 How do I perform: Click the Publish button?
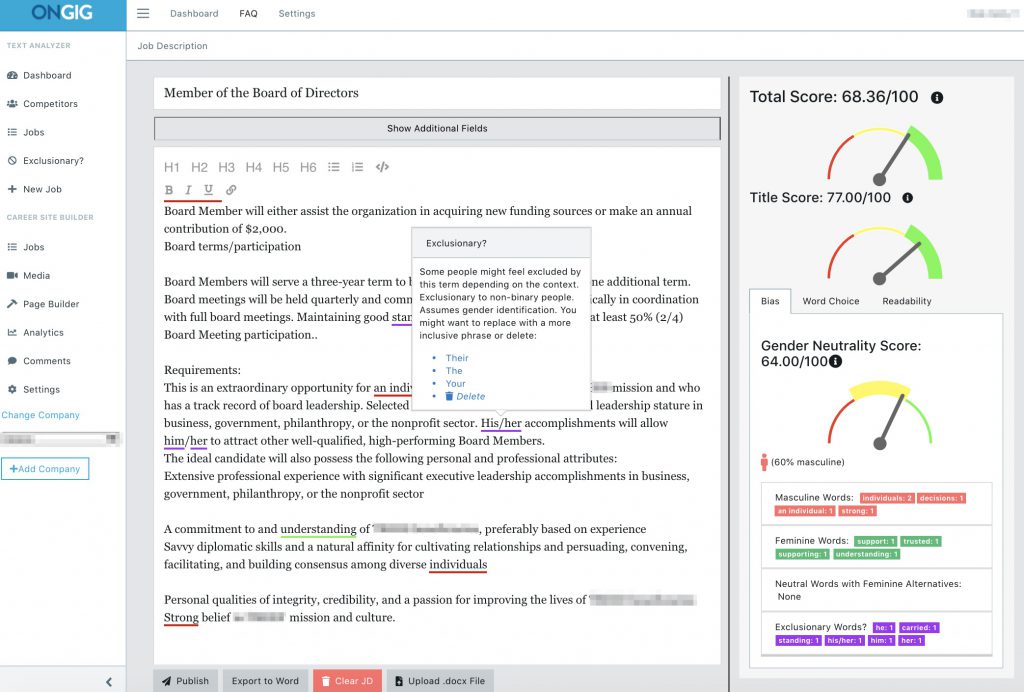tap(186, 681)
